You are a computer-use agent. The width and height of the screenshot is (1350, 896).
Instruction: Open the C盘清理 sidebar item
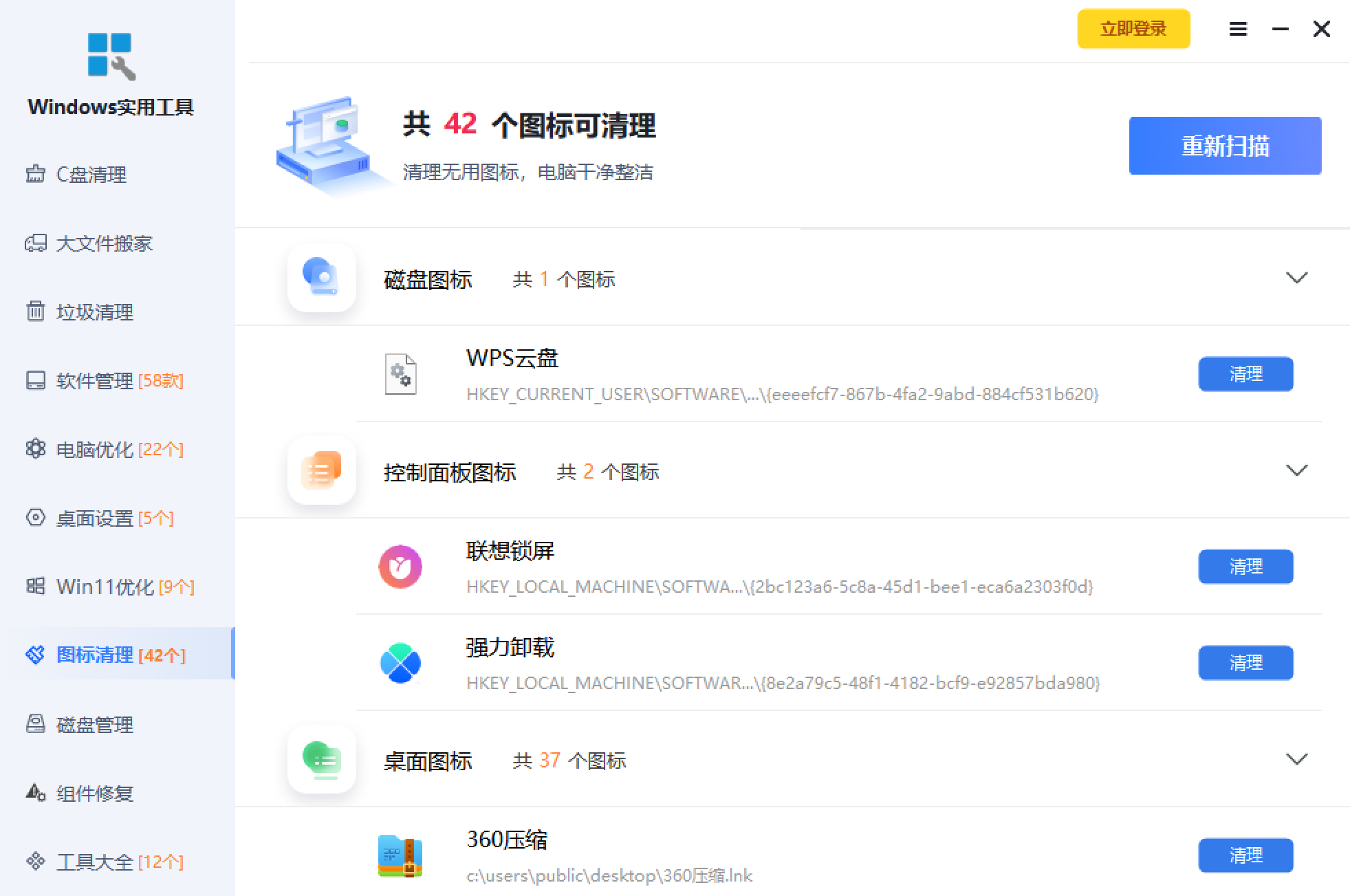coord(91,175)
